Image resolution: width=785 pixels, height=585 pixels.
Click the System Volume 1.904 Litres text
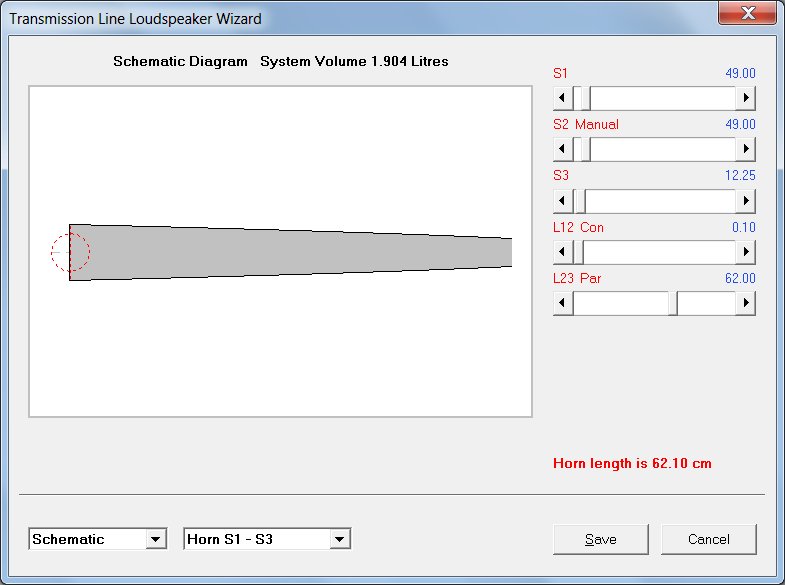pos(354,62)
